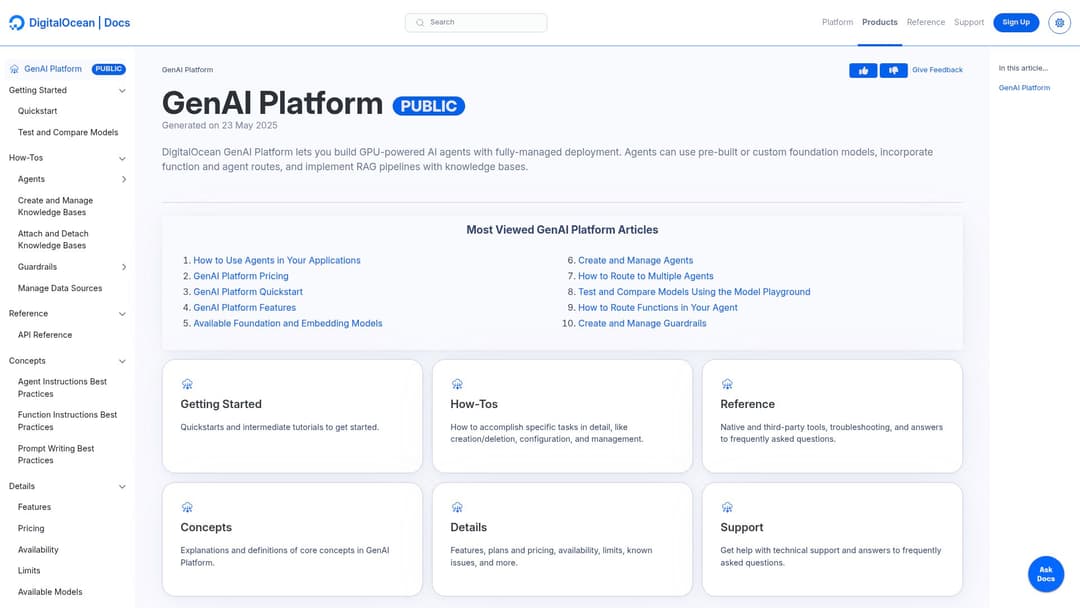The height and width of the screenshot is (608, 1080).
Task: Open Create and Manage Agents link
Action: tap(636, 260)
